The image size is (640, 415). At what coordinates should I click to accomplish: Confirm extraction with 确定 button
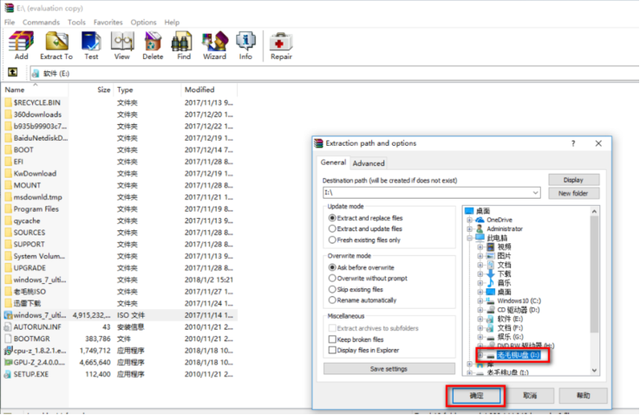(x=476, y=395)
